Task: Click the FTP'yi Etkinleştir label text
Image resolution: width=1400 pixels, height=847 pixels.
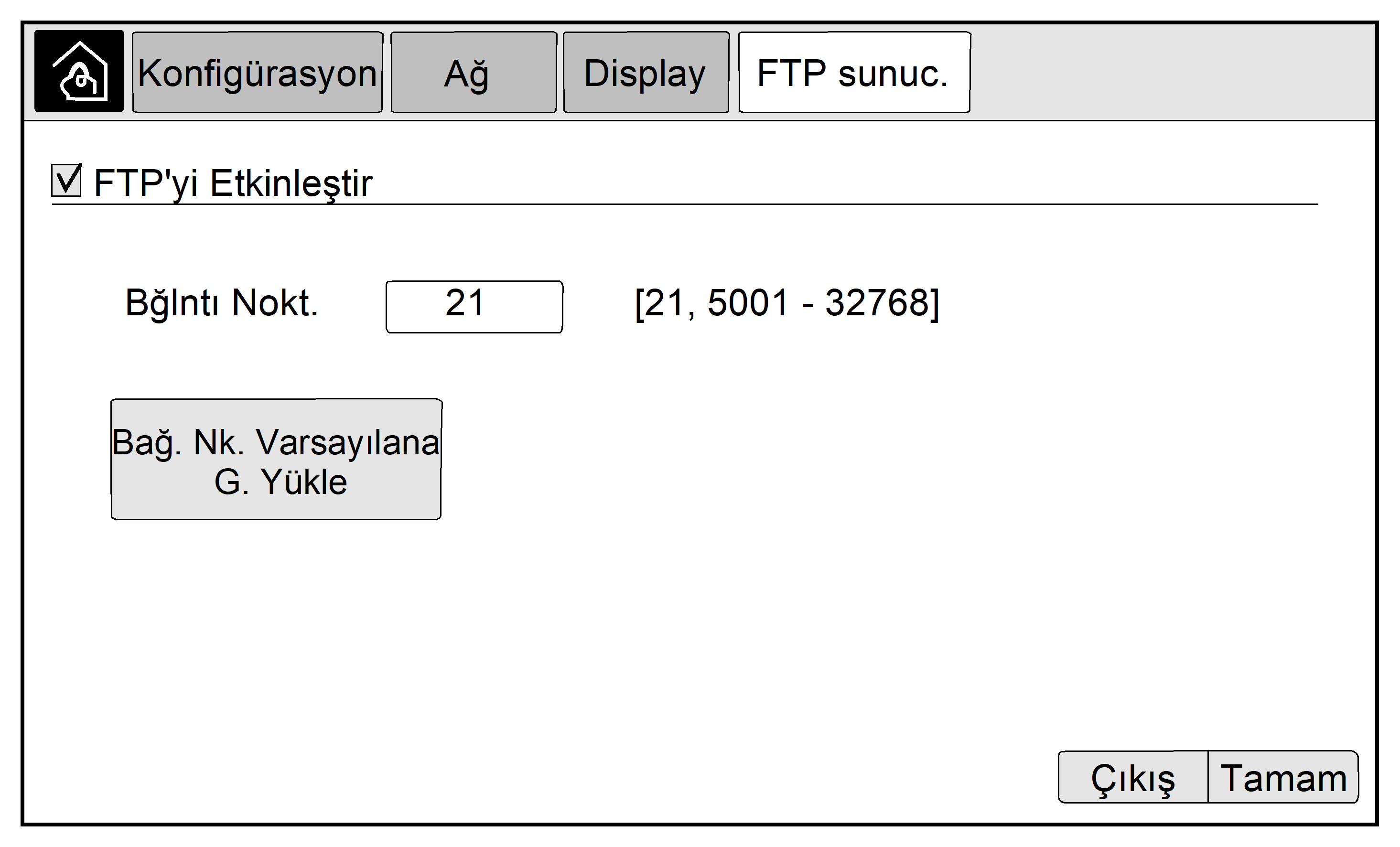Action: click(x=233, y=183)
